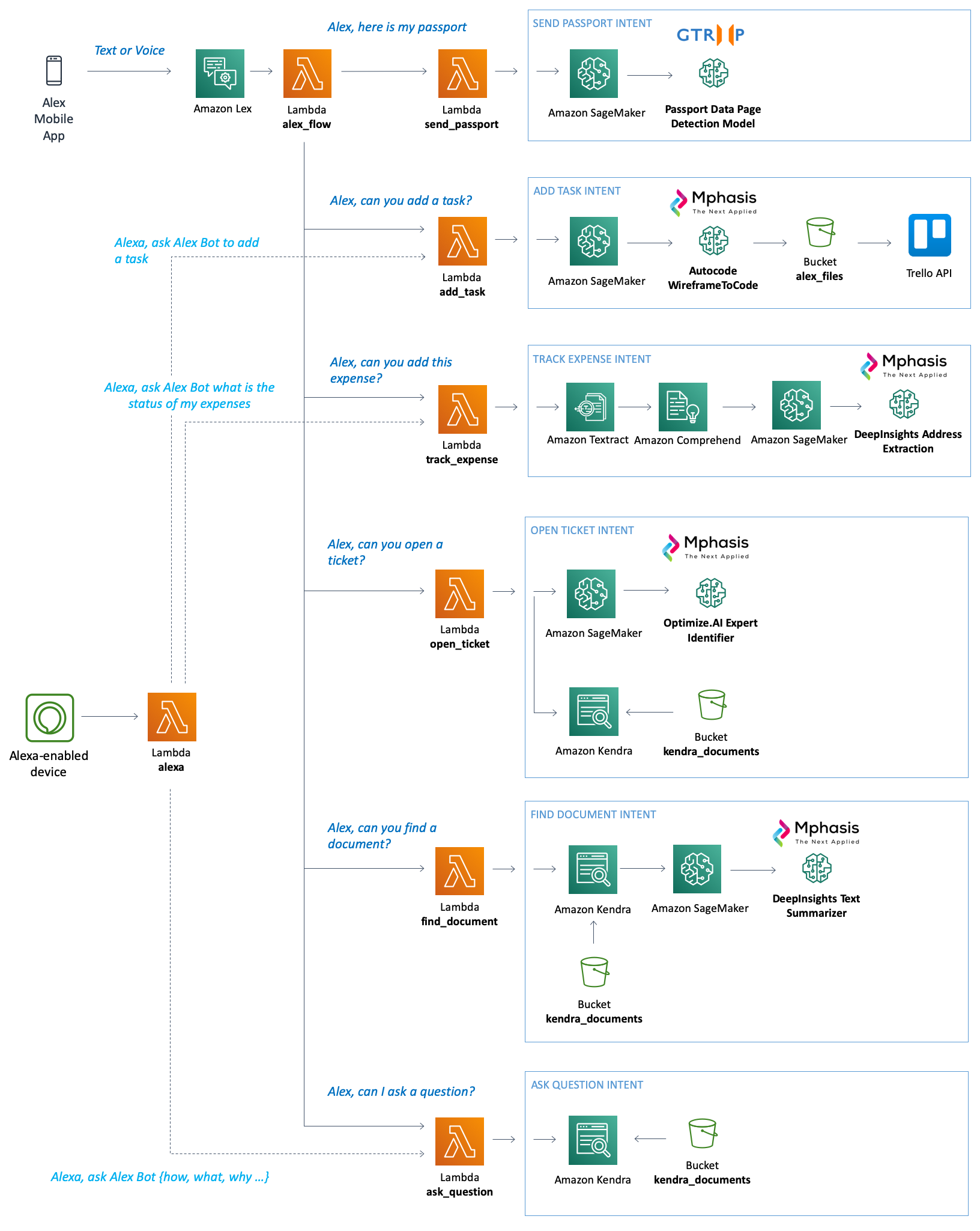Viewport: 980px width, 1231px height.
Task: Click the 'ASK QUESTION INTENT' heading
Action: pos(587,1085)
